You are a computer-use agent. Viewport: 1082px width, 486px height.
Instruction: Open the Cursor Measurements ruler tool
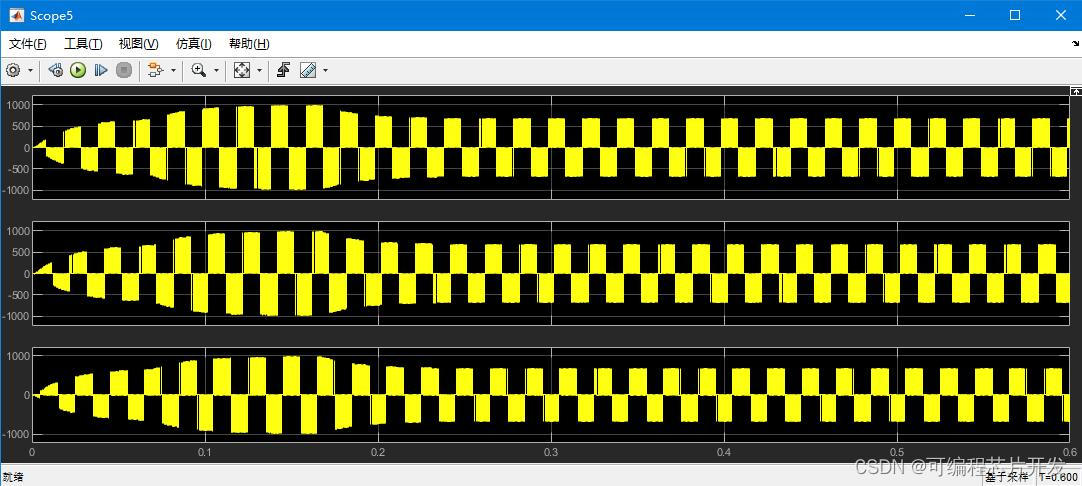(308, 70)
